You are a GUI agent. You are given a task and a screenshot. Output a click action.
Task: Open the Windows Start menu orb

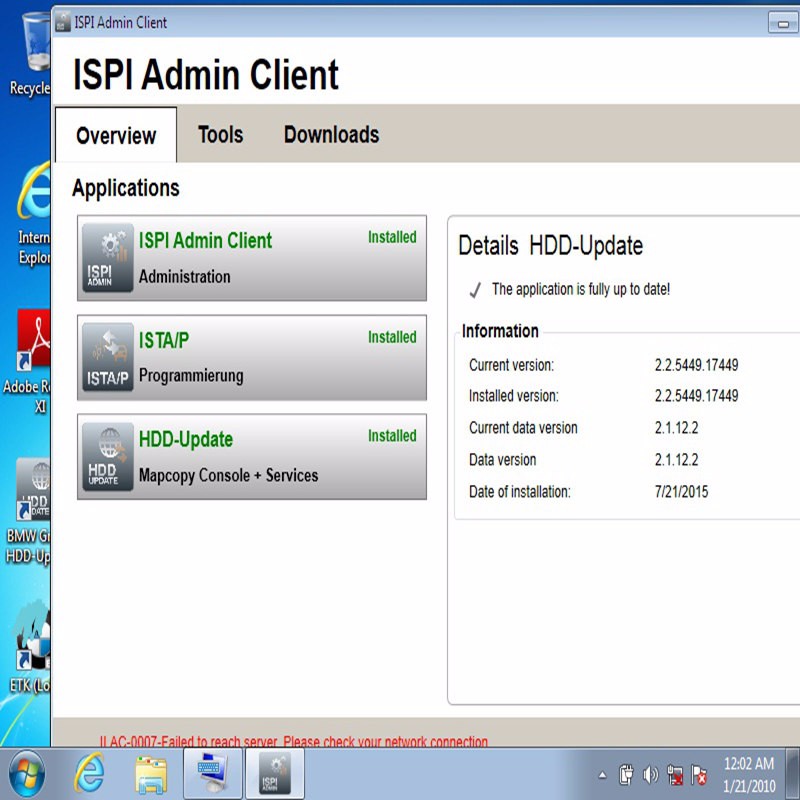[27, 773]
